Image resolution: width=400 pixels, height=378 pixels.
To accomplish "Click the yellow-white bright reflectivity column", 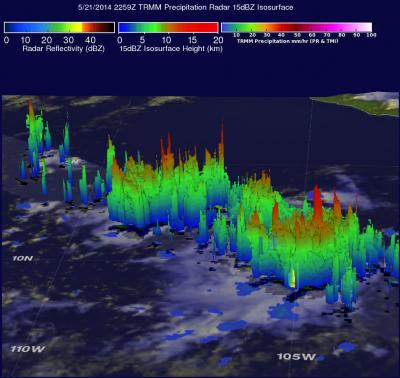I will coord(292,278).
